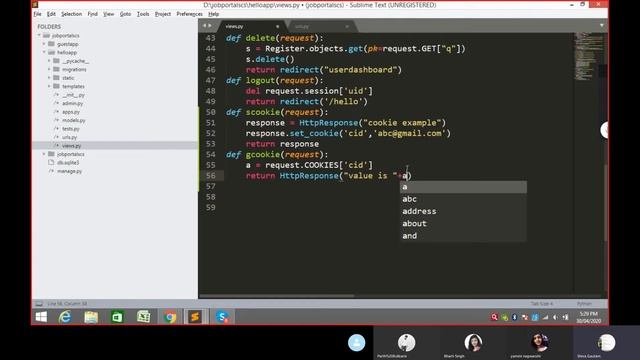Viewport: 640px width, 360px height.
Task: Open the Help menu
Action: point(213,14)
